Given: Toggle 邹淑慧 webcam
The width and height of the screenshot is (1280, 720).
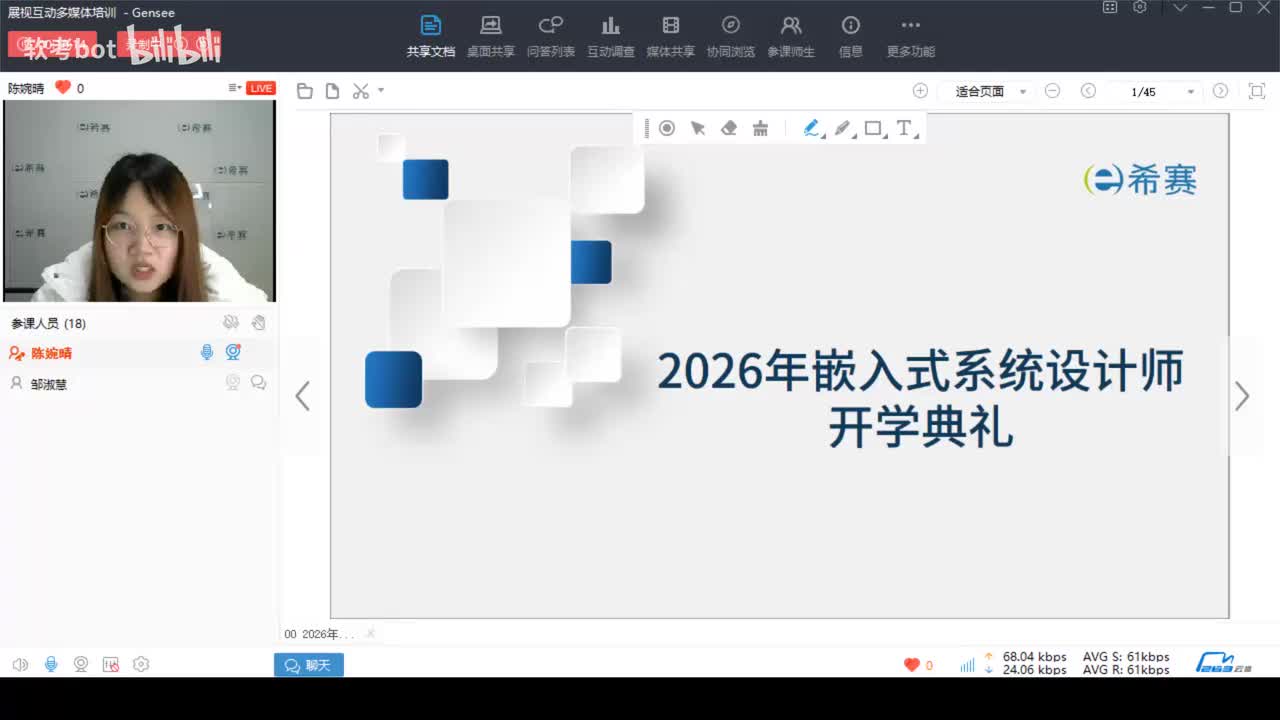Looking at the screenshot, I should (233, 382).
